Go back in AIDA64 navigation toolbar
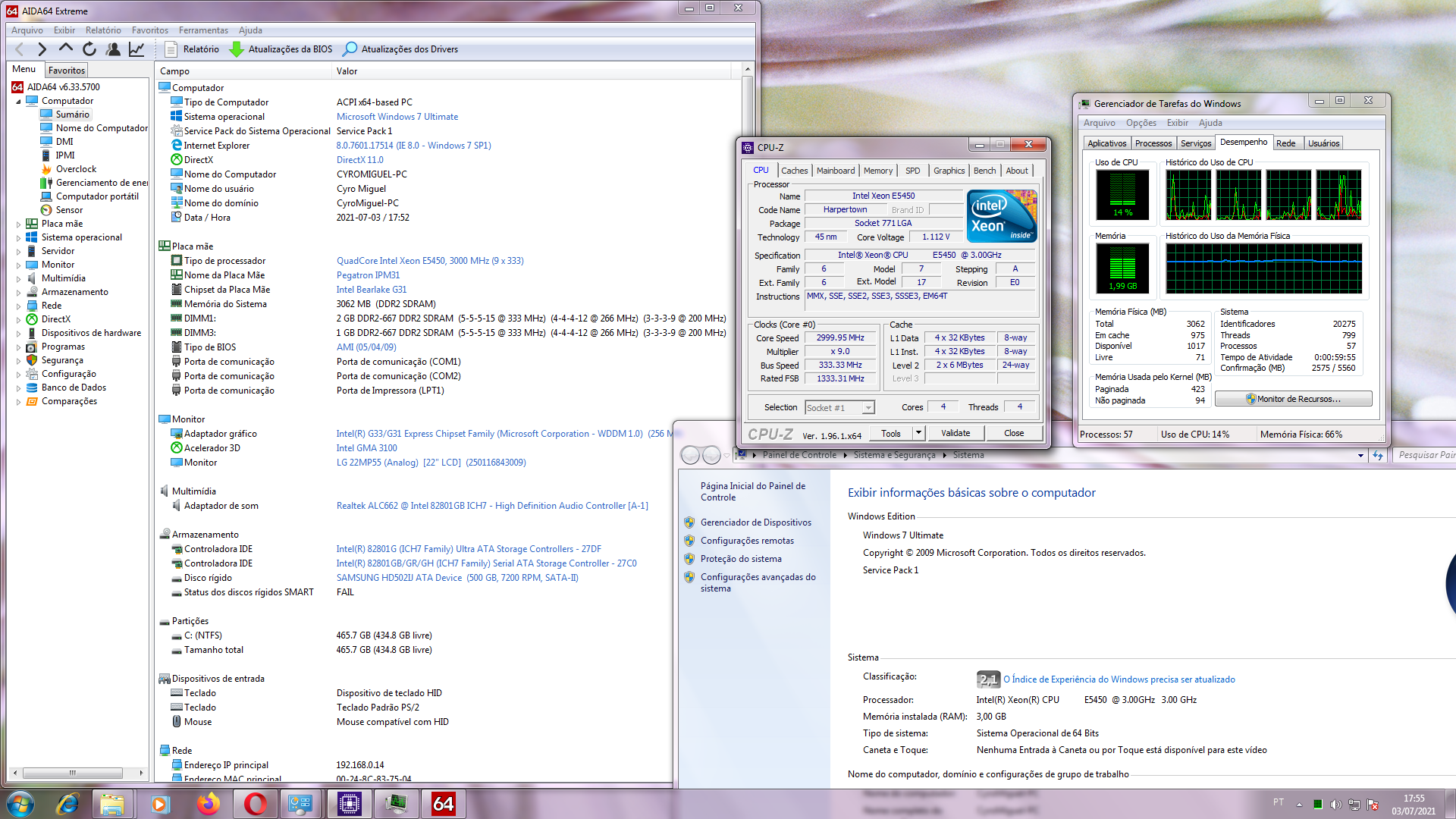The image size is (1456, 819). point(20,49)
